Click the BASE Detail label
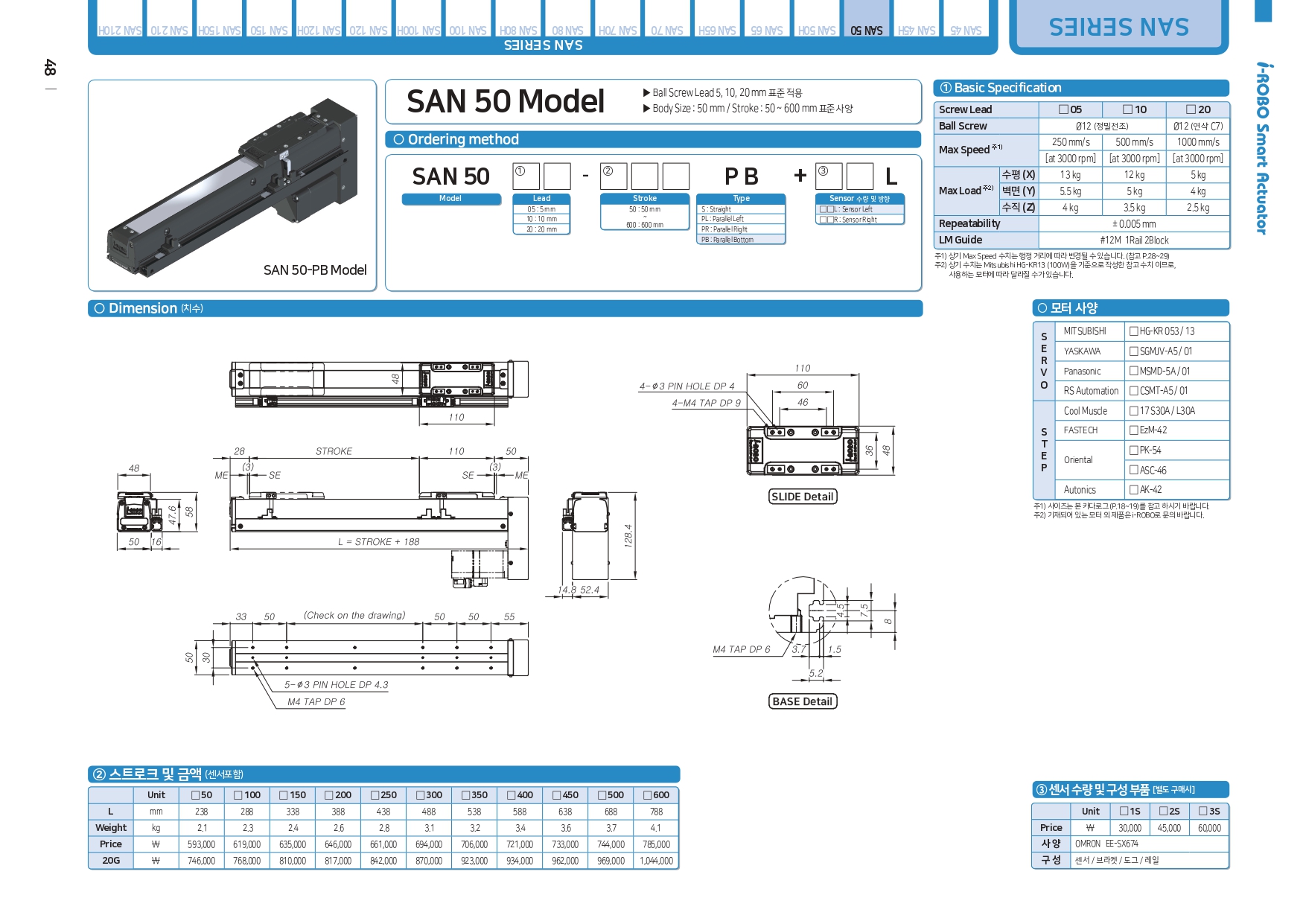Viewport: 1306px width, 924px height. (x=803, y=701)
